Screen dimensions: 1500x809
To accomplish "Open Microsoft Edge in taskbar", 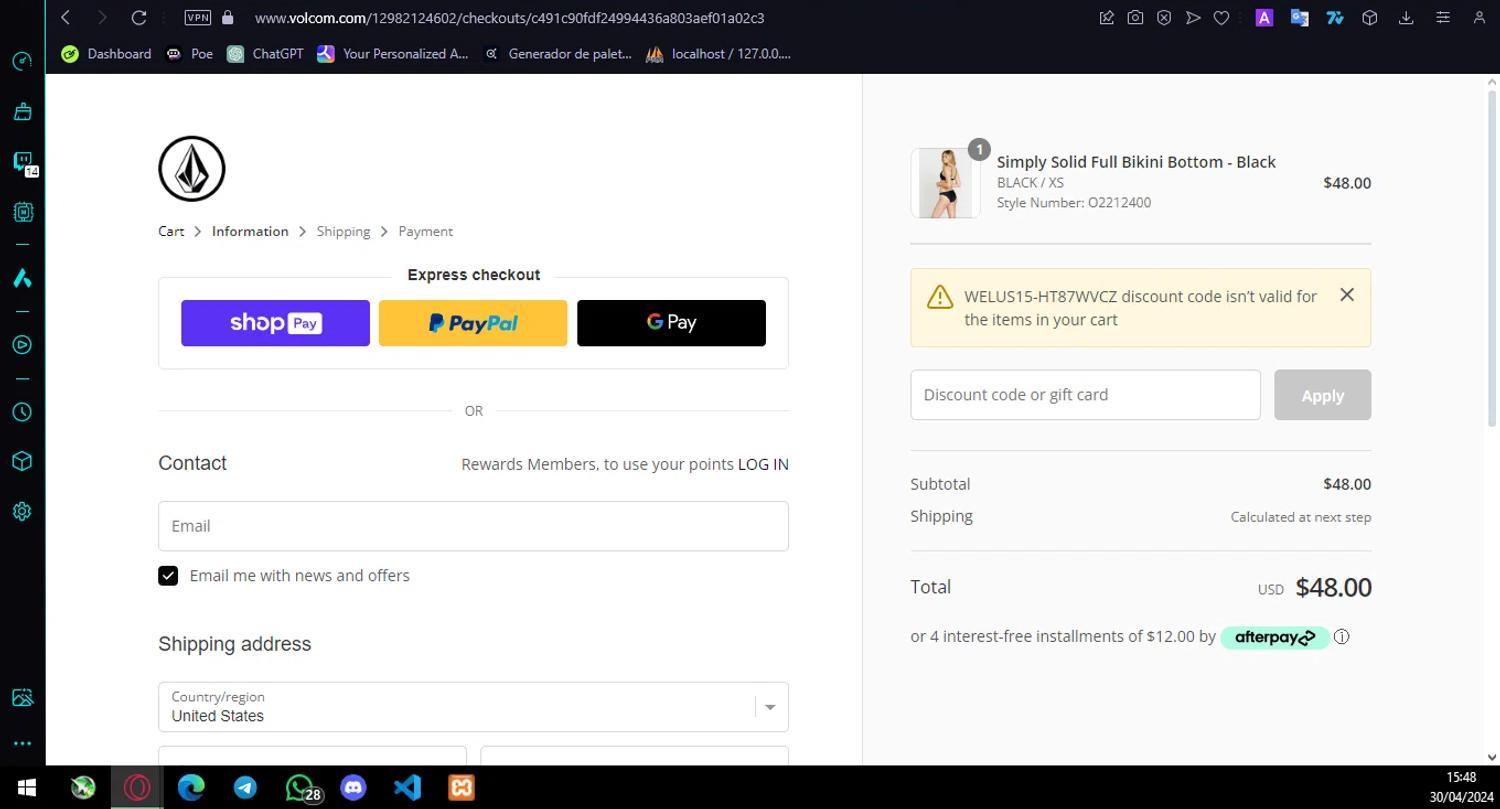I will pos(191,787).
